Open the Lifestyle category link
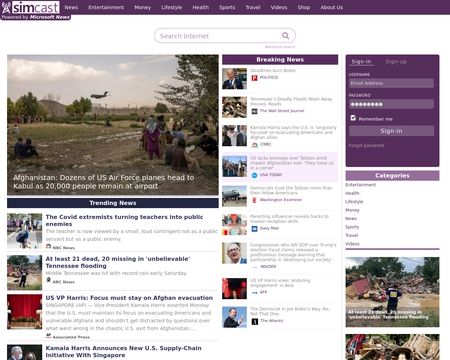 (354, 202)
